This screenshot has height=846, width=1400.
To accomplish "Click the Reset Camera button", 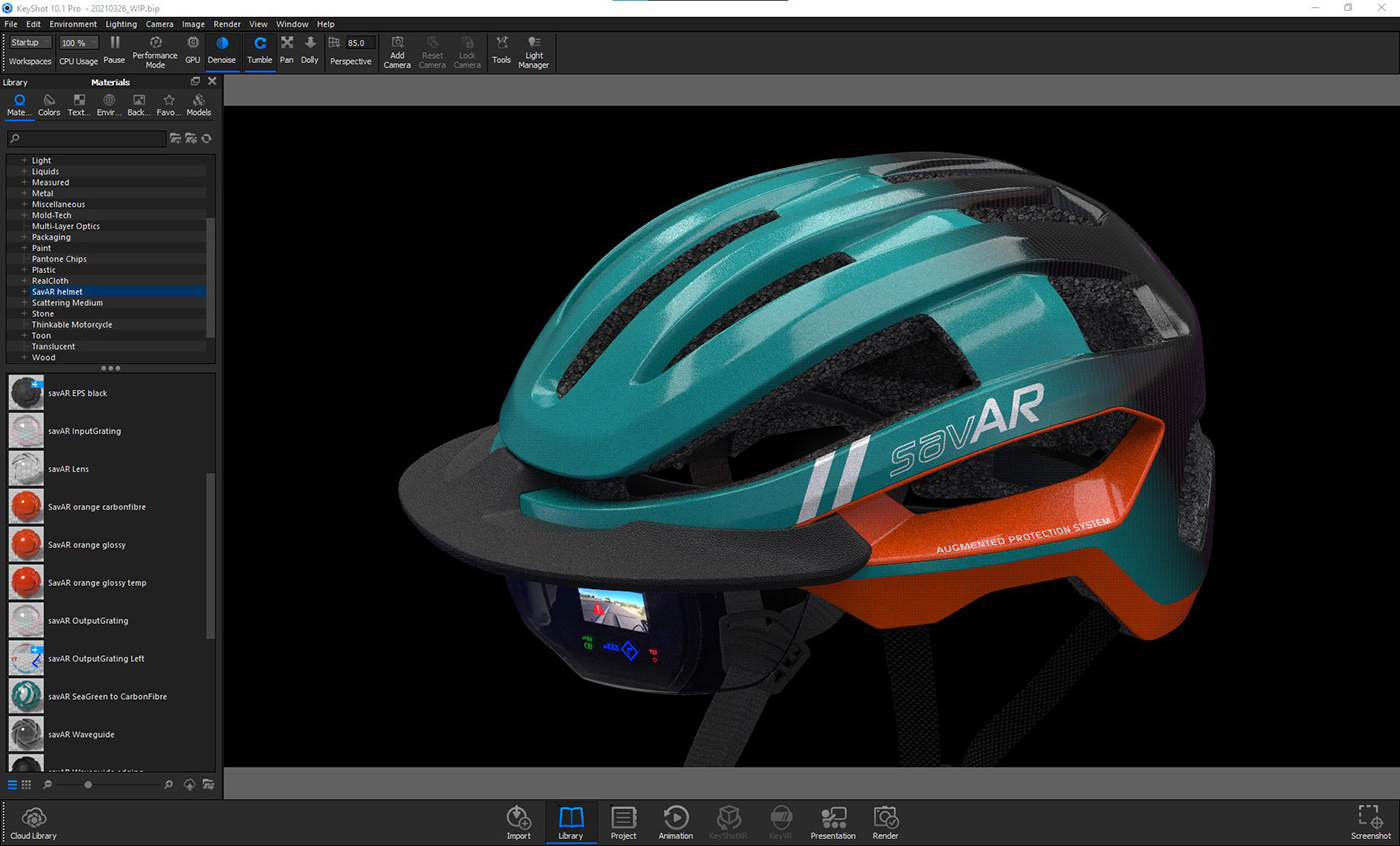I will pos(432,47).
